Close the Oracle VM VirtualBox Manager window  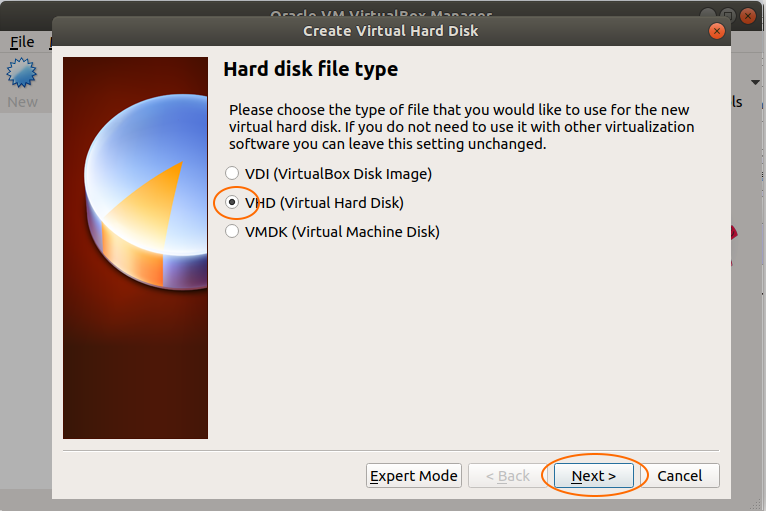748,16
